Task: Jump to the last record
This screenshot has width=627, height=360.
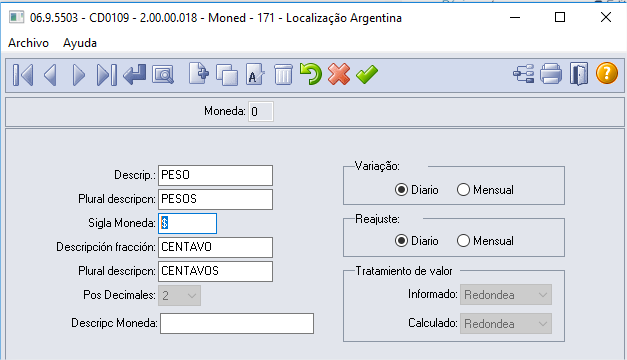Action: (107, 75)
